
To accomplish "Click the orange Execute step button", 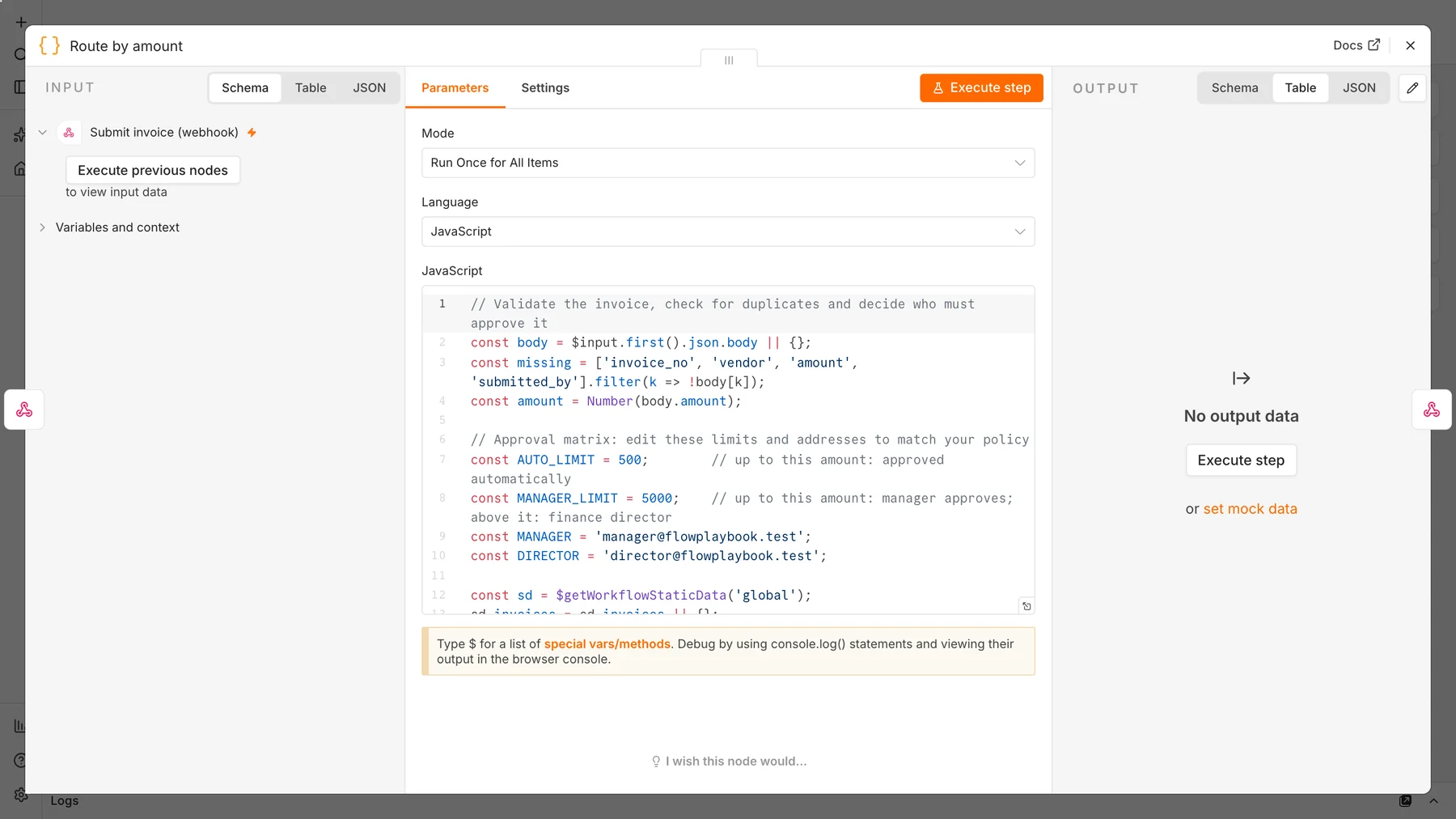I will [x=981, y=88].
